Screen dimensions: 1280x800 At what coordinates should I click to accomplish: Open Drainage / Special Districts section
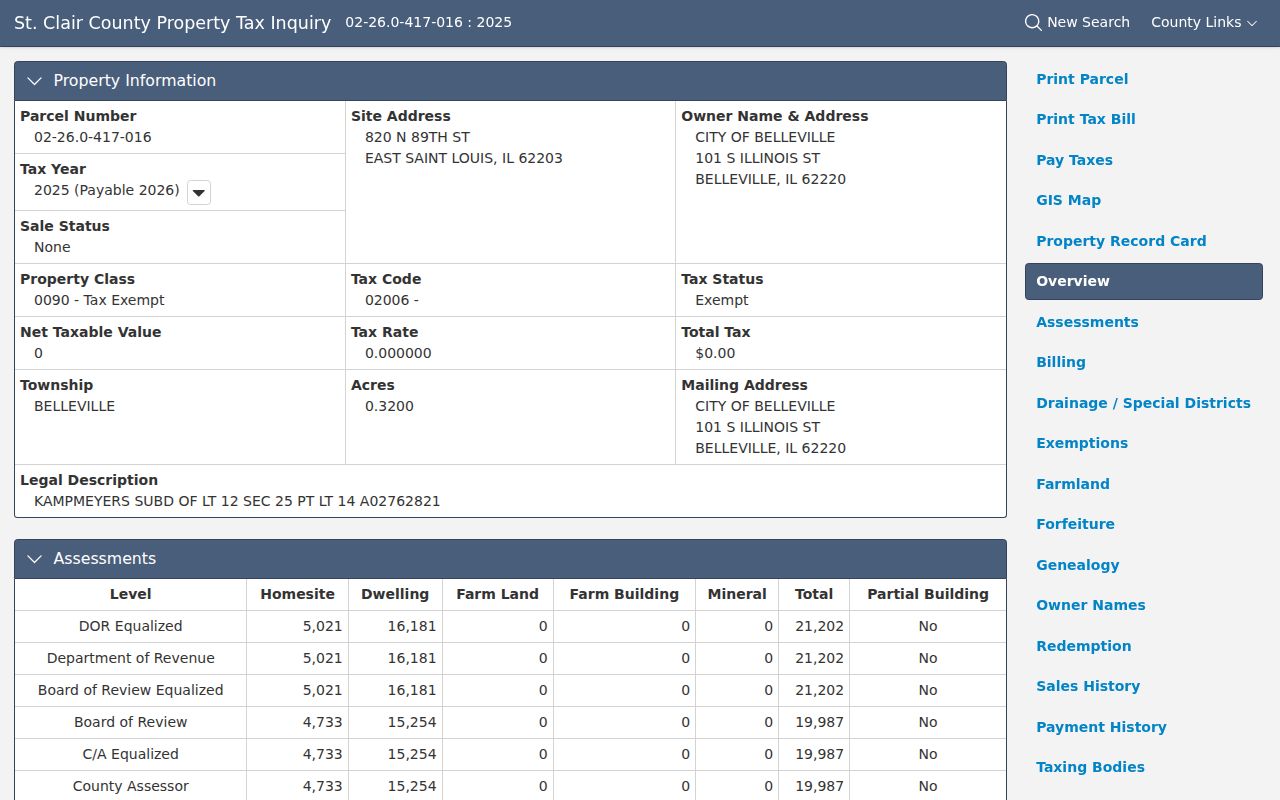1143,403
